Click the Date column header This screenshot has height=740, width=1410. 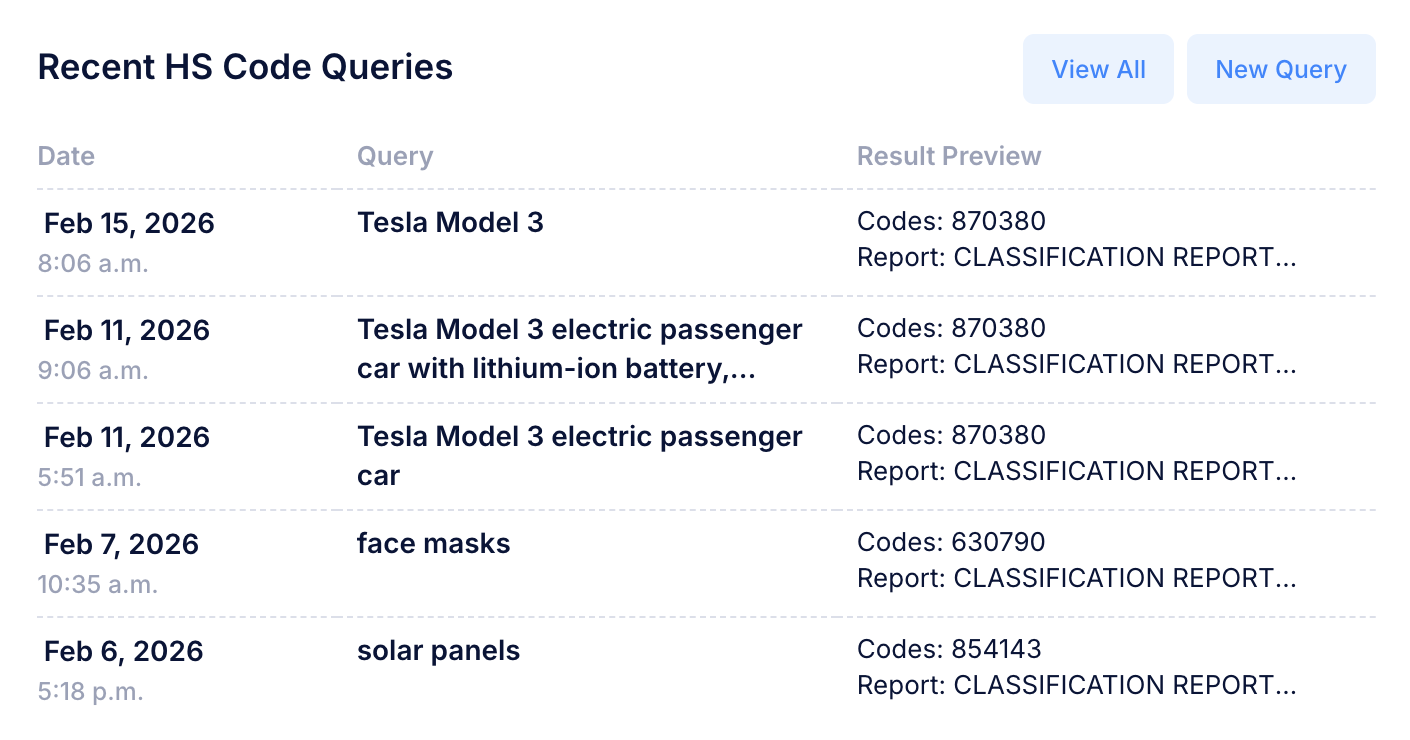pos(66,156)
